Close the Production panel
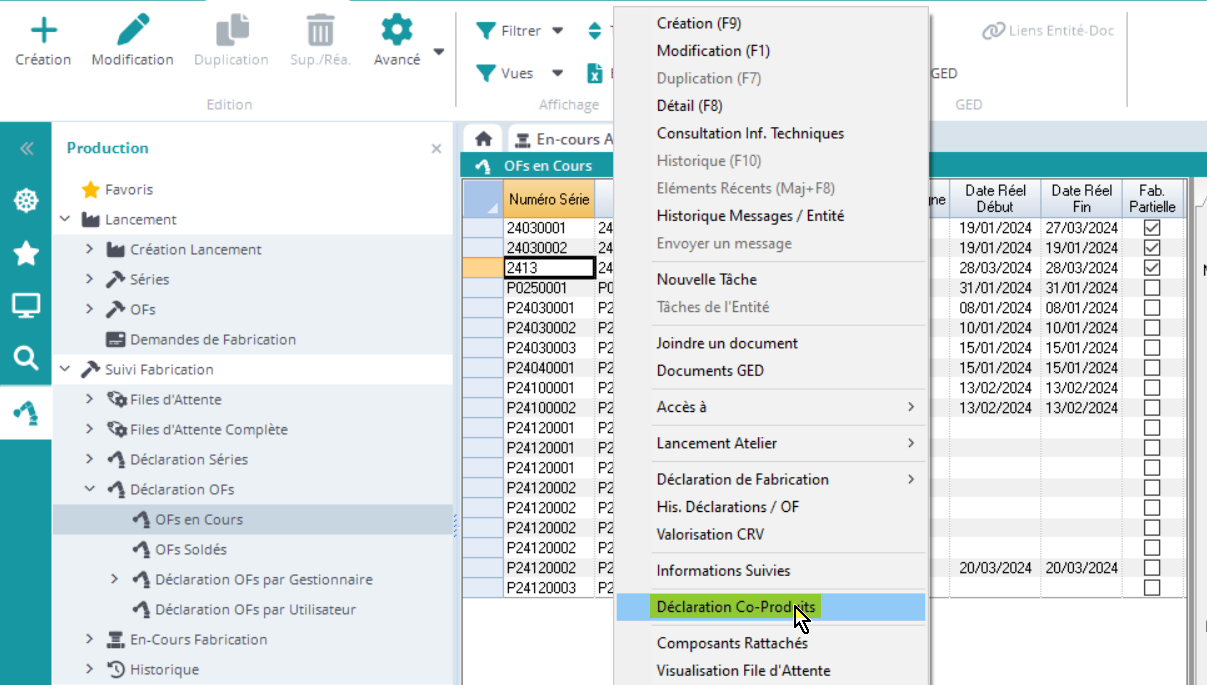This screenshot has width=1207, height=685. [436, 149]
